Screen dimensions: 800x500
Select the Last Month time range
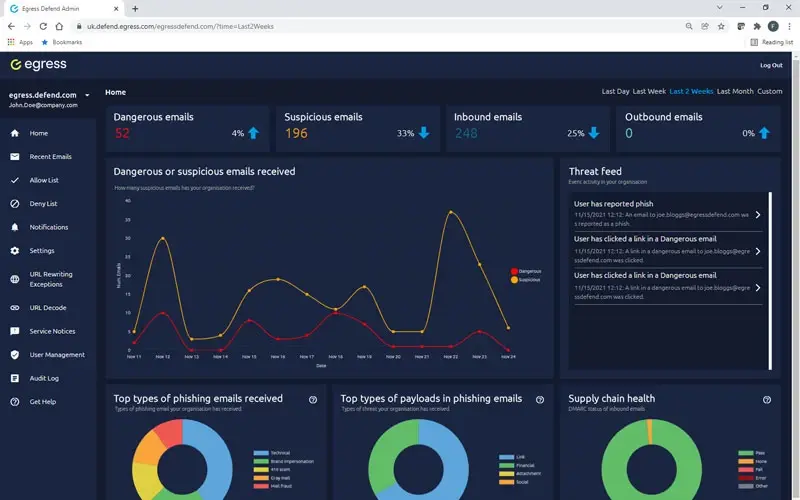click(735, 92)
